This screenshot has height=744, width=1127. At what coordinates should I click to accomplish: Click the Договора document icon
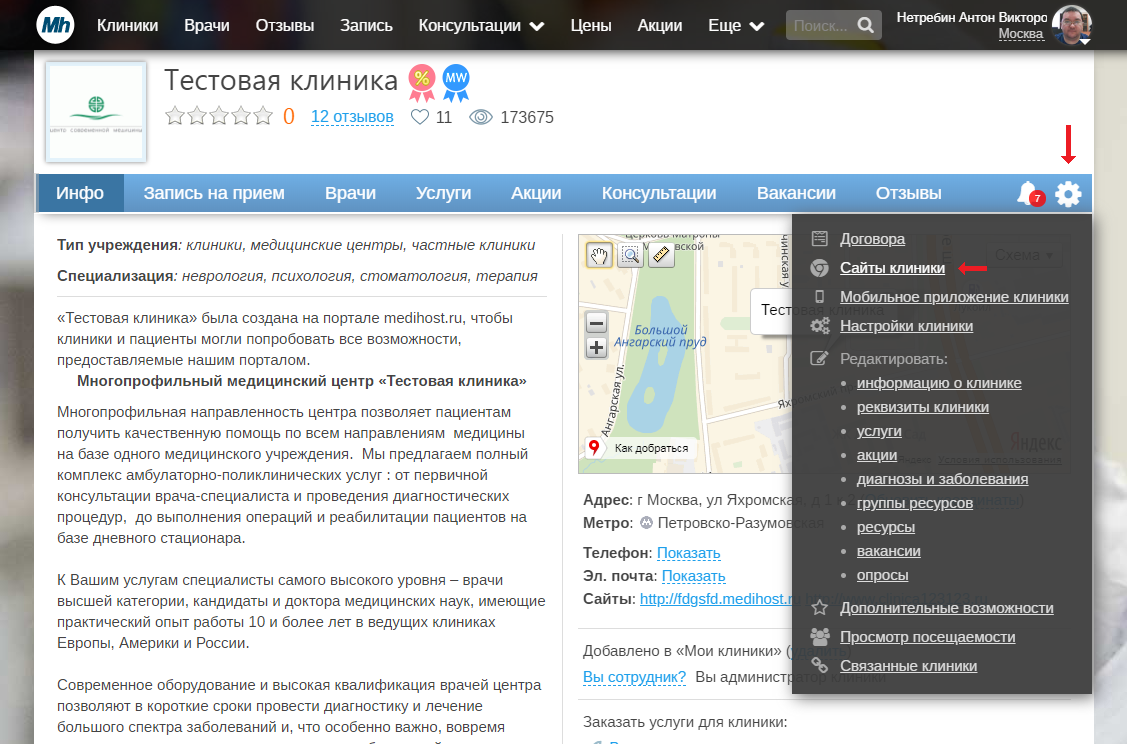819,239
